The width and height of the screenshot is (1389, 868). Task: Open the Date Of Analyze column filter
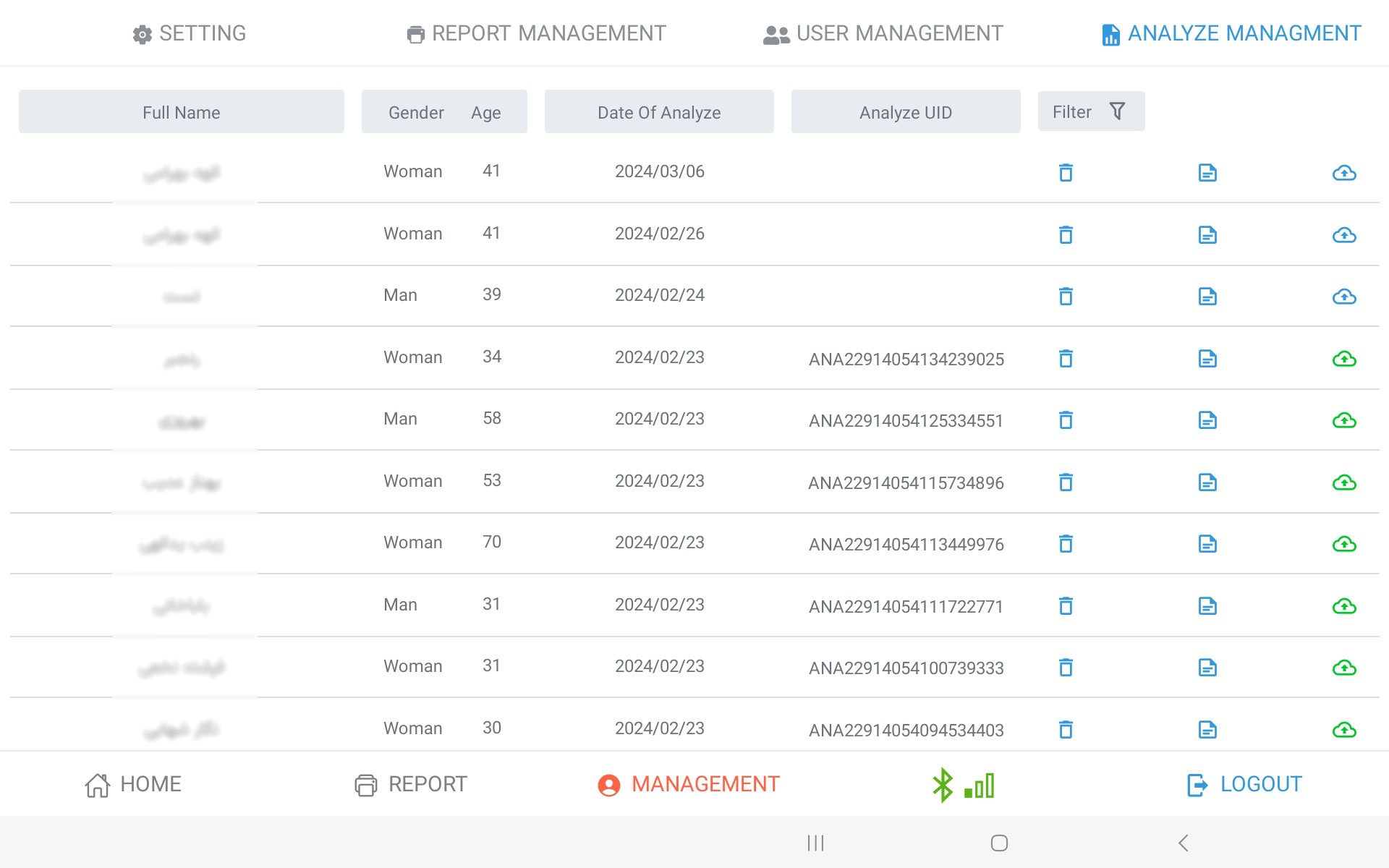[658, 111]
